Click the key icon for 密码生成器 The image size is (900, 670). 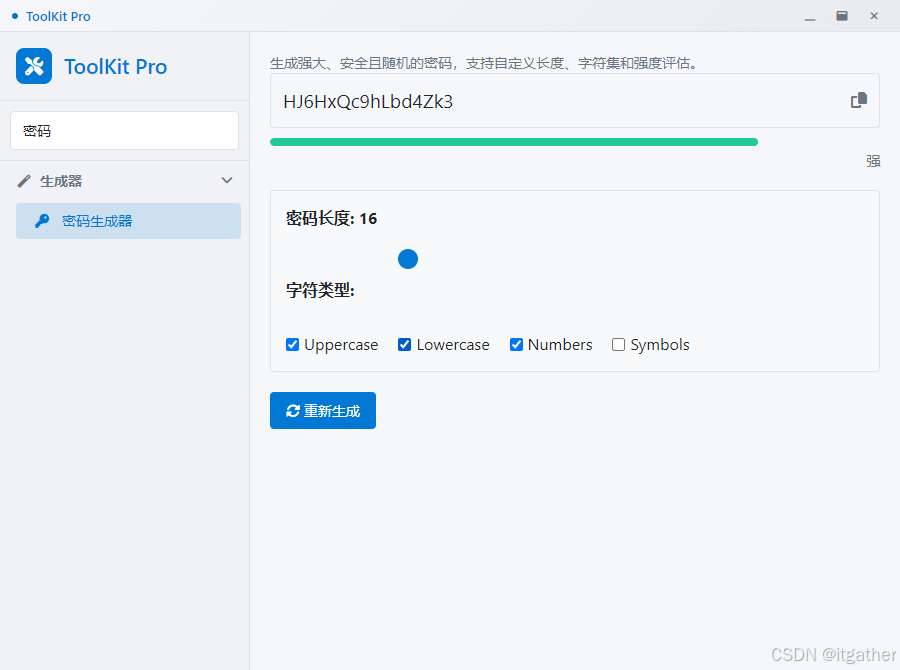[42, 221]
